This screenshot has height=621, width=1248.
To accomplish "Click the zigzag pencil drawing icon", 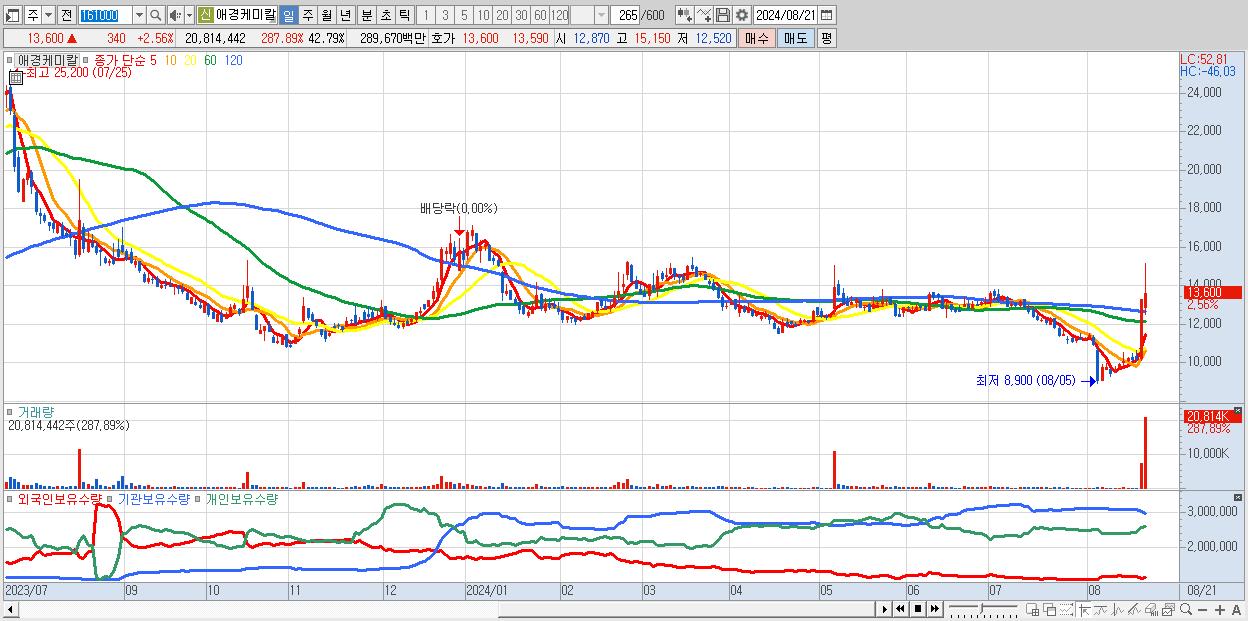I will (1134, 609).
